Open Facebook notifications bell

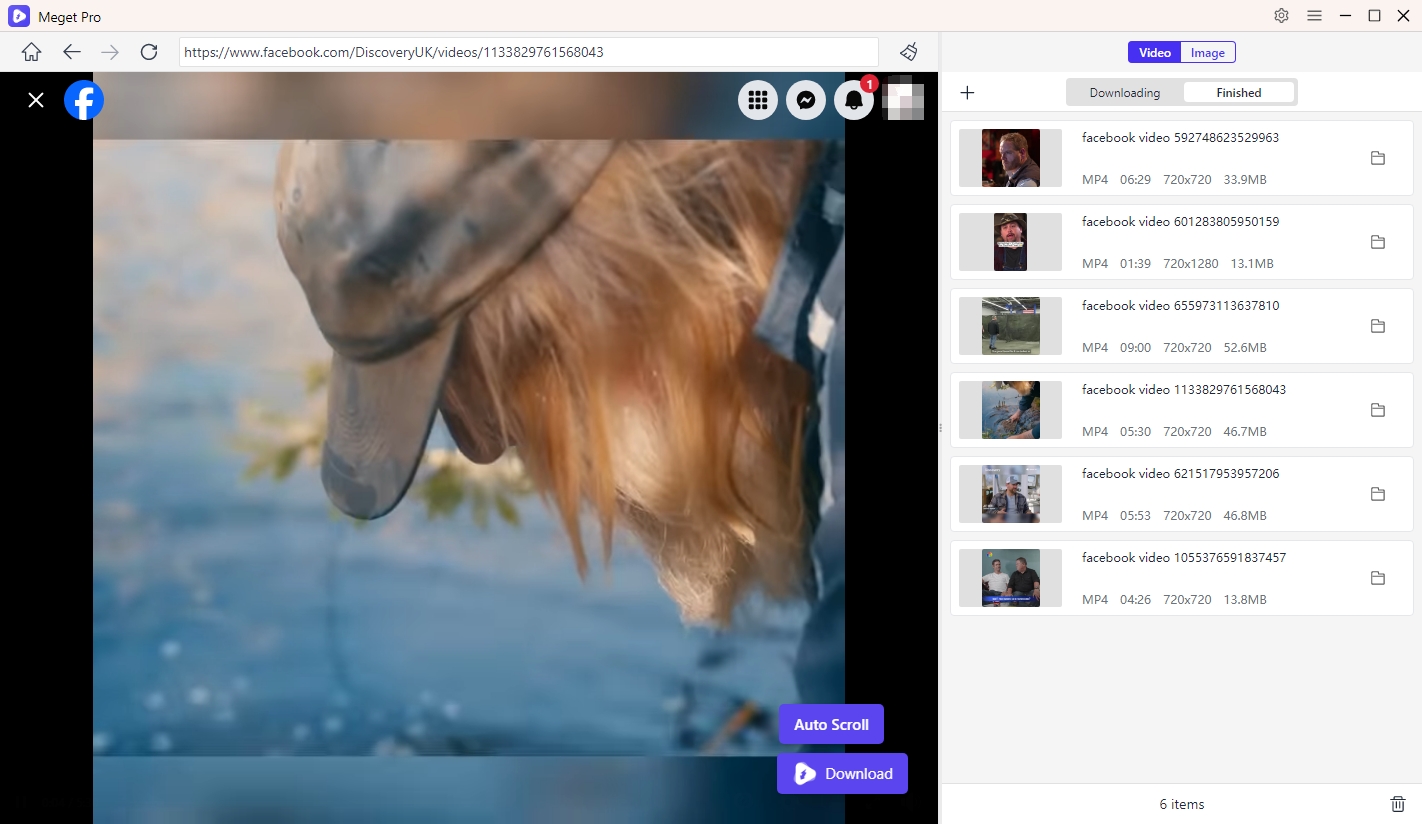coord(853,100)
